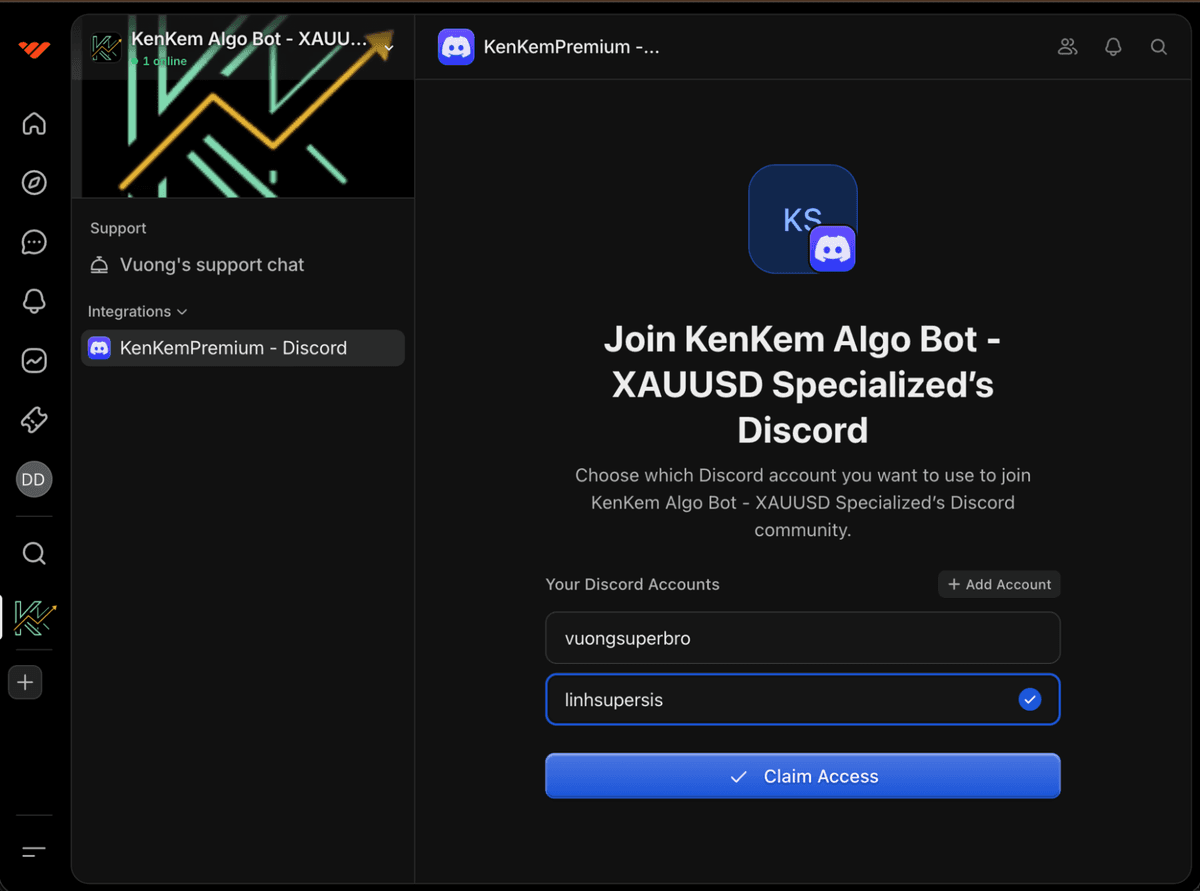The height and width of the screenshot is (891, 1200).
Task: Open the DD profile avatar
Action: click(x=34, y=479)
